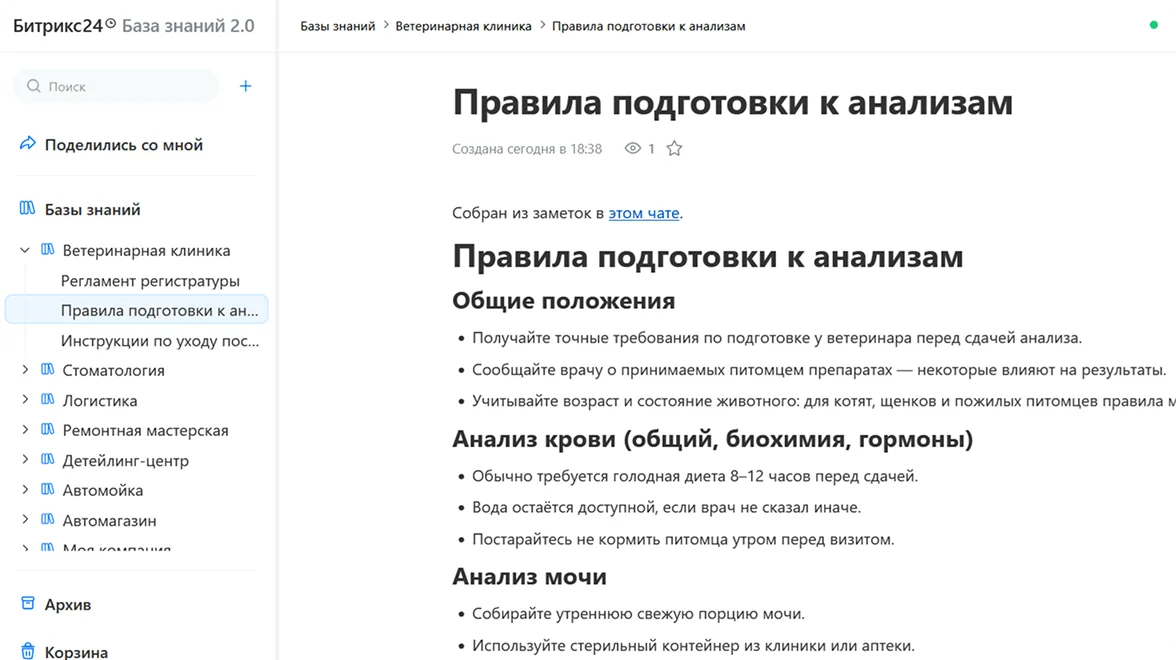
Task: Open the 'Корзина' section
Action: 76,652
